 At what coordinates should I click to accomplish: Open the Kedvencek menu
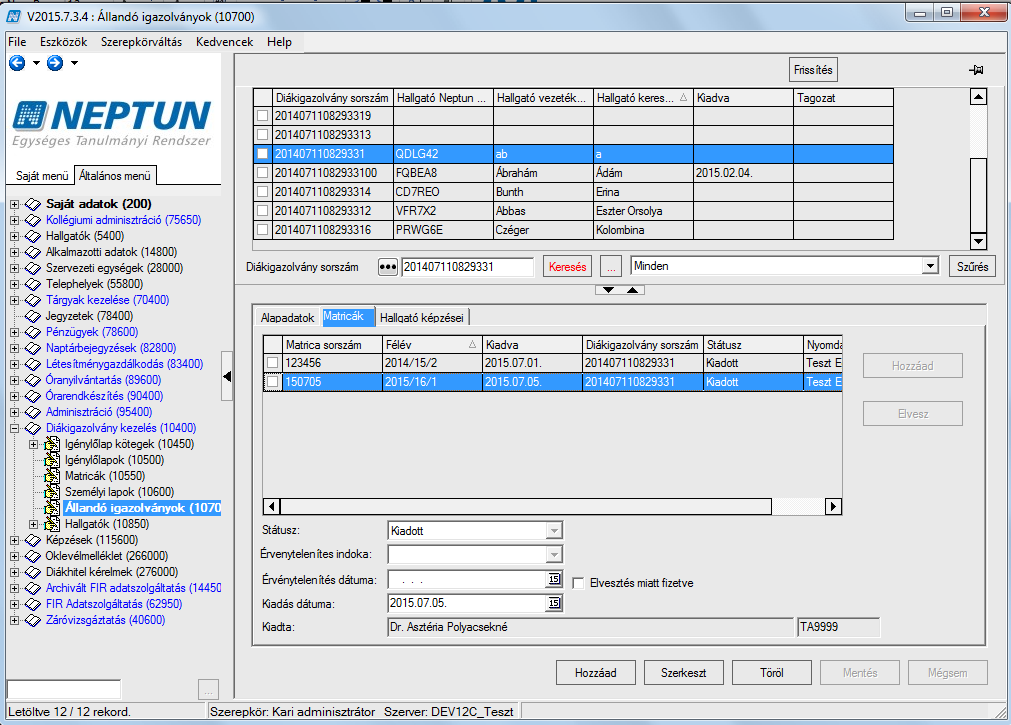pos(224,42)
